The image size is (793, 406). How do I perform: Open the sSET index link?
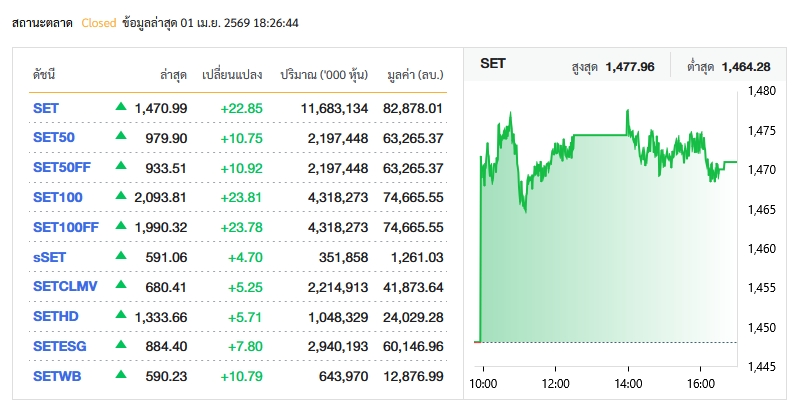click(50, 258)
